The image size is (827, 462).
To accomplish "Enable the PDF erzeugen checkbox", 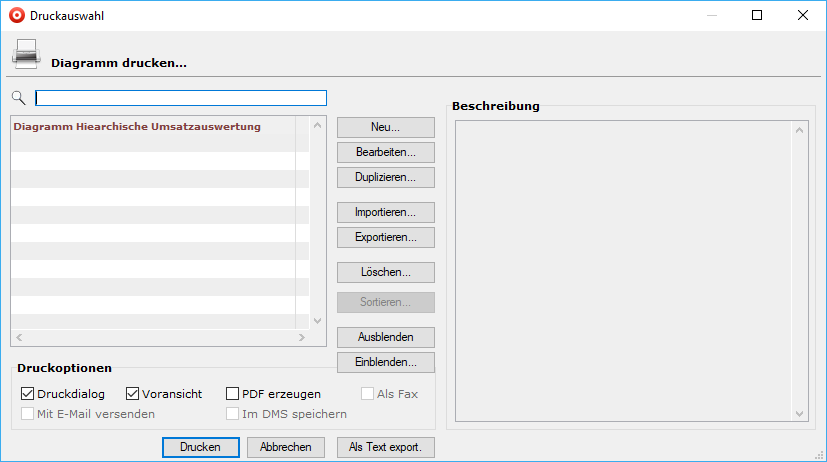I will (233, 394).
